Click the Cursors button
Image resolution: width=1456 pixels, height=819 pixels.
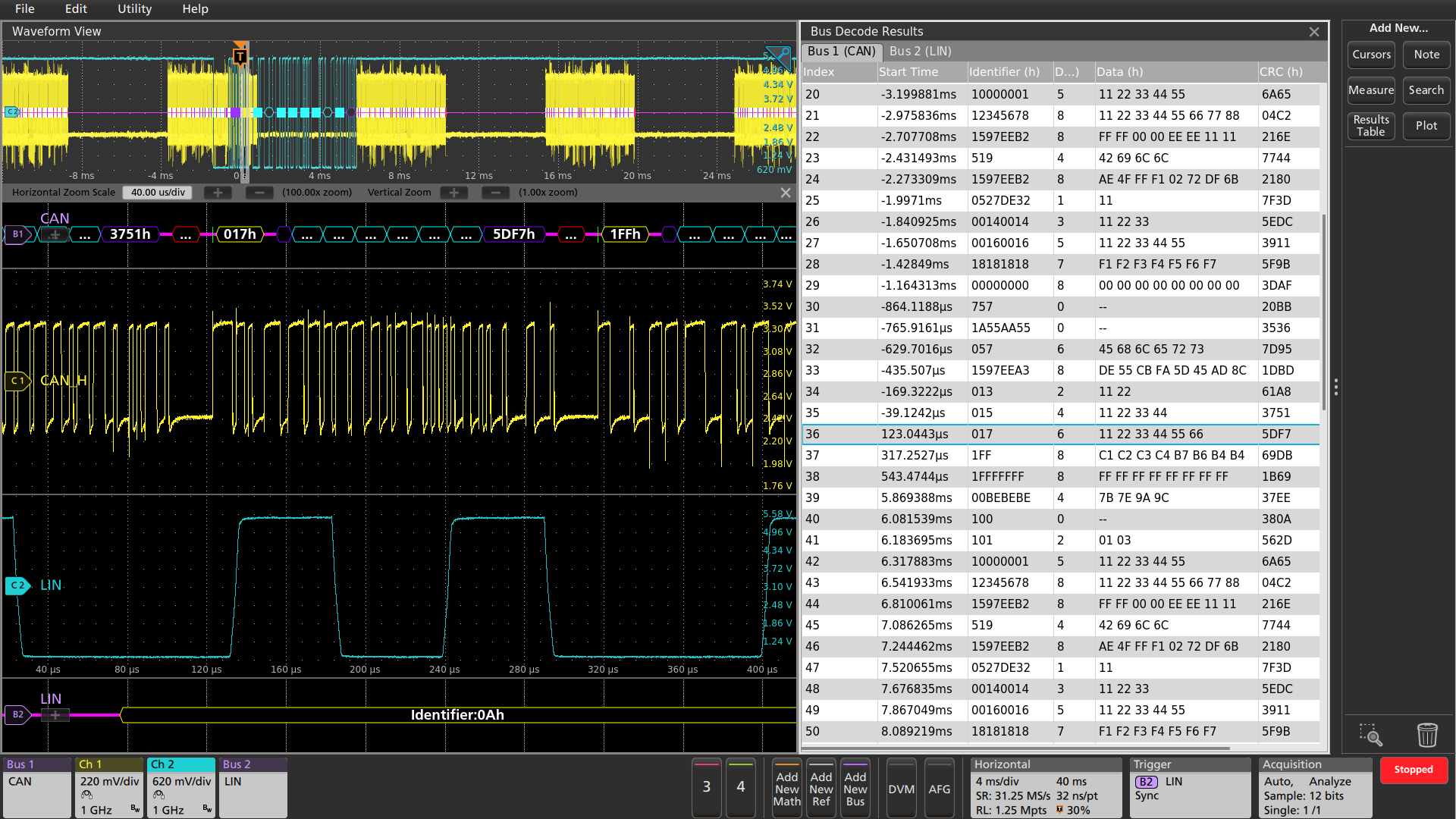1371,55
